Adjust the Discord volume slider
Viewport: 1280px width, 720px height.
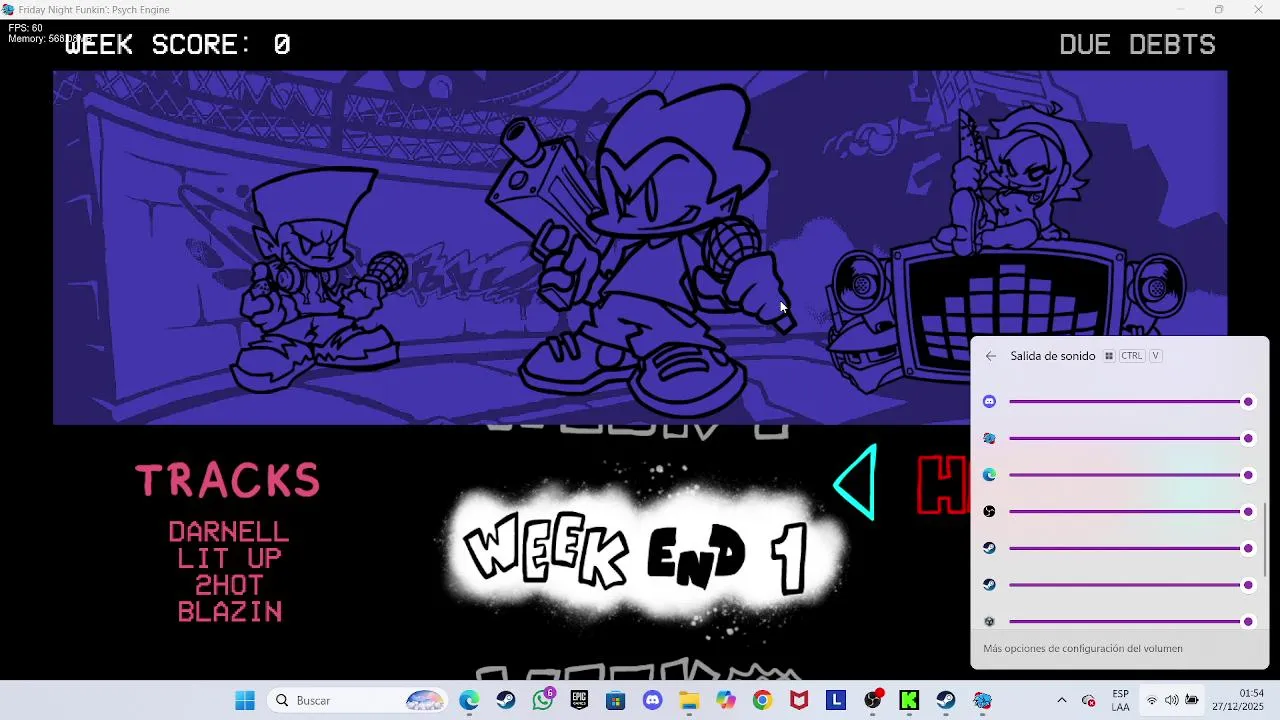click(x=1131, y=402)
